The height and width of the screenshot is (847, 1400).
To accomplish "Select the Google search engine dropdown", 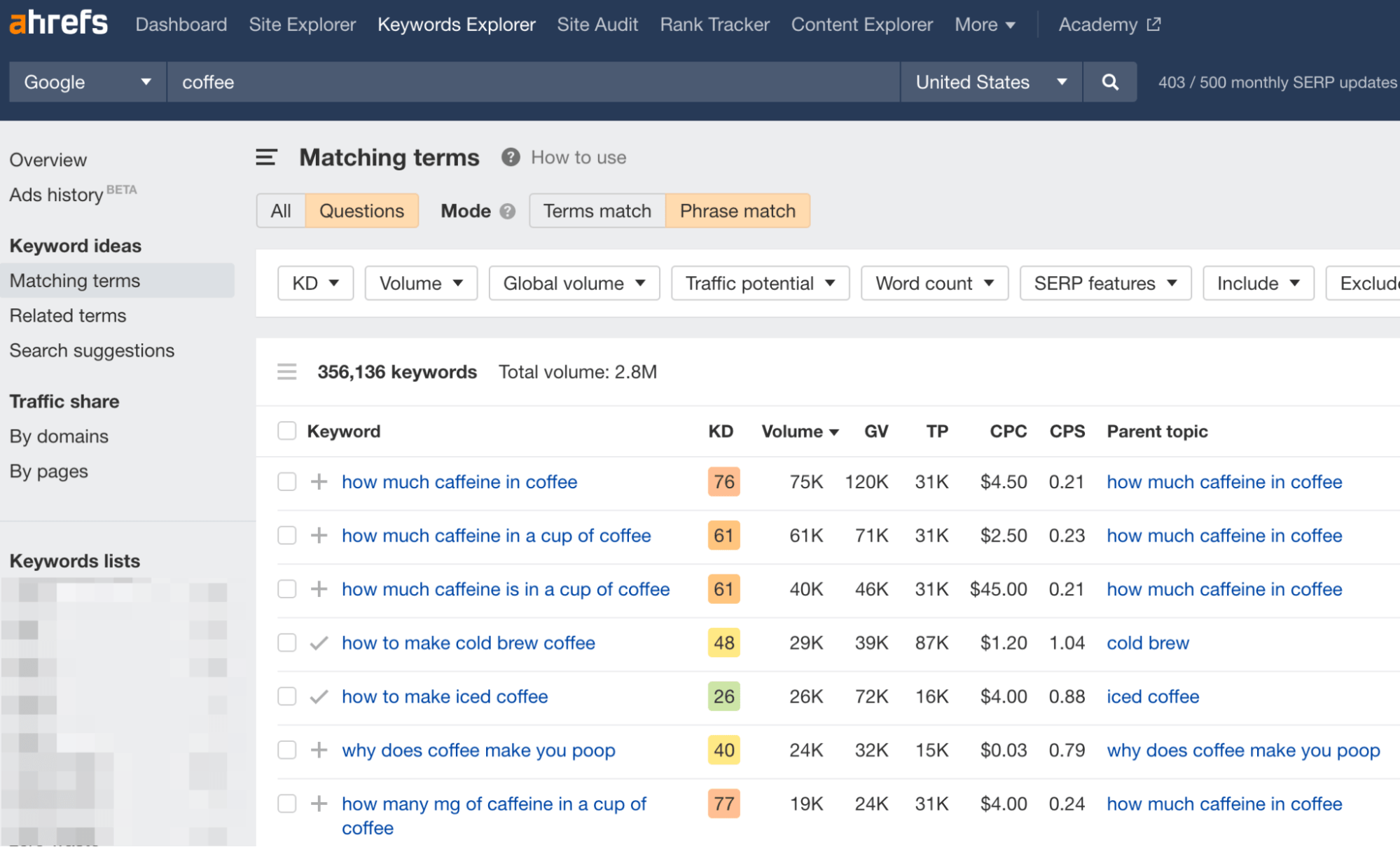I will click(x=85, y=82).
